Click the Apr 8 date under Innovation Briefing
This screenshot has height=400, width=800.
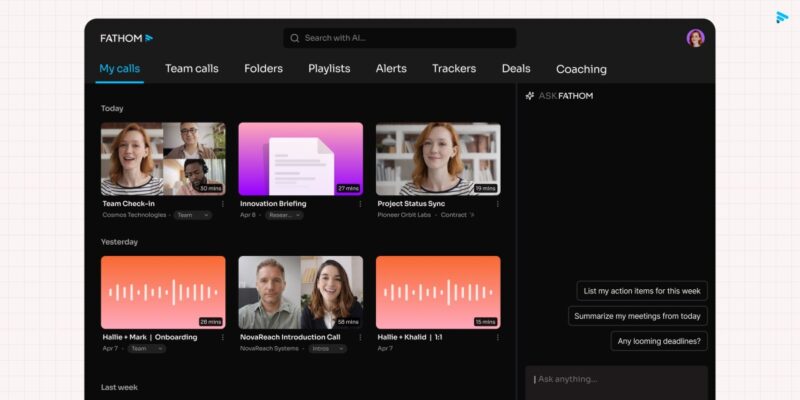tap(247, 215)
